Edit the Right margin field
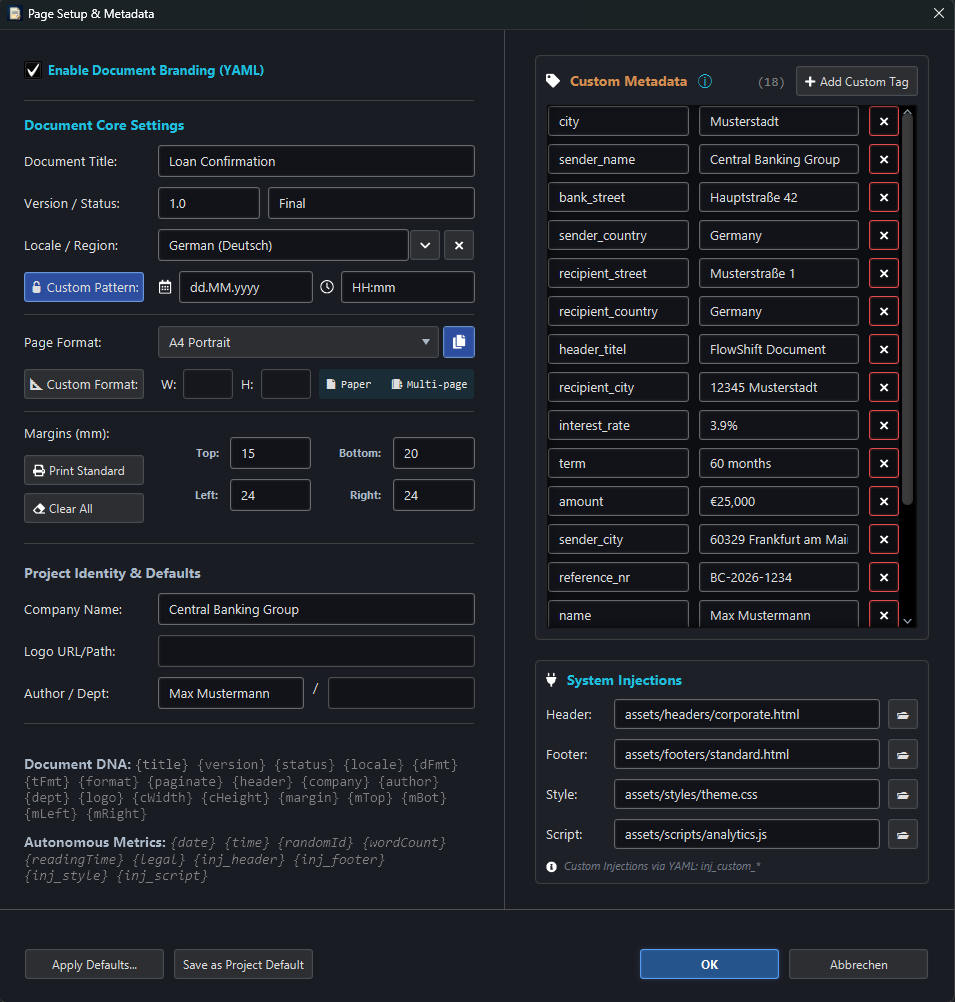 [x=434, y=495]
